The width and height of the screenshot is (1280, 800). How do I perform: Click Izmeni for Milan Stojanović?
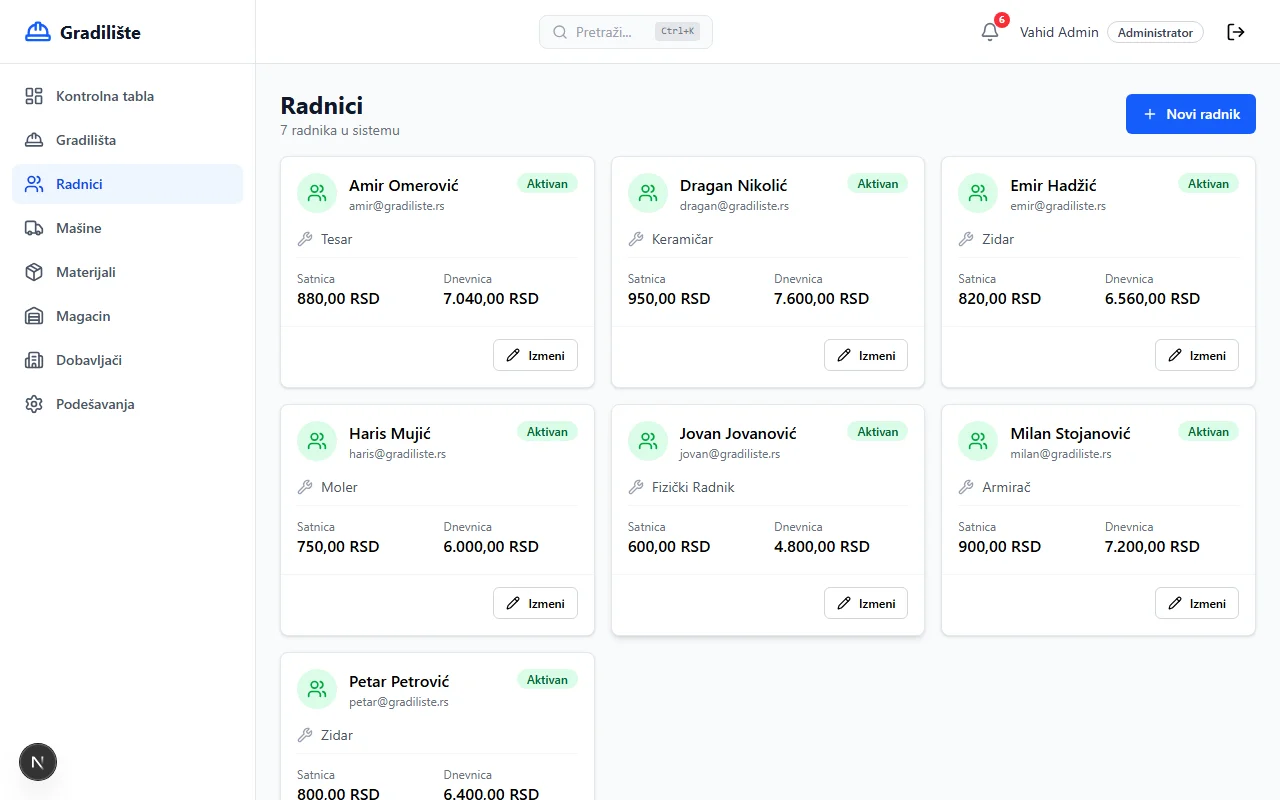tap(1196, 603)
